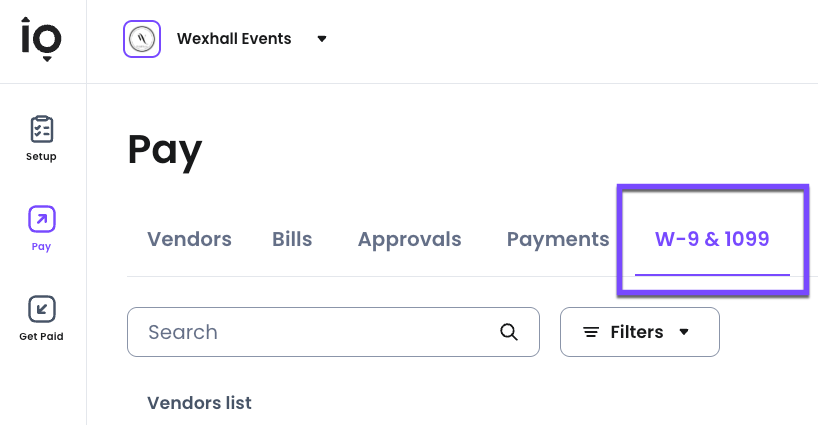Select the Pay arrow icon in sidebar
The image size is (818, 425).
point(42,219)
